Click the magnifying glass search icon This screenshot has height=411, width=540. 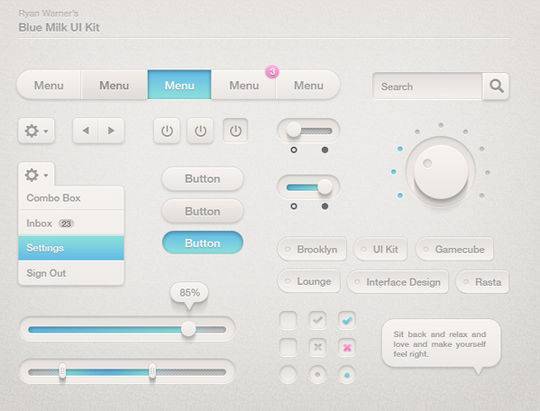click(x=496, y=86)
